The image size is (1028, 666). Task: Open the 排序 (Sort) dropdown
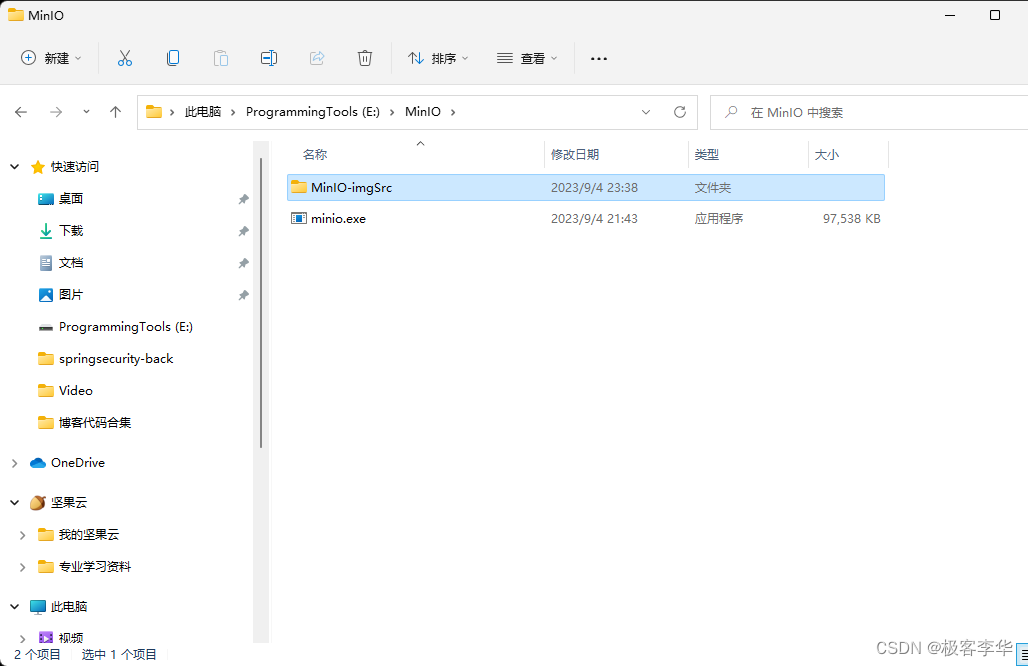438,58
